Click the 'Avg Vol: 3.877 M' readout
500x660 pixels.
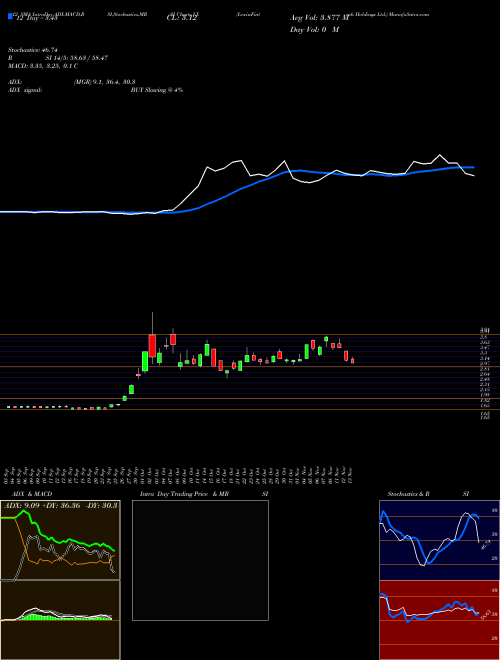coord(319,18)
